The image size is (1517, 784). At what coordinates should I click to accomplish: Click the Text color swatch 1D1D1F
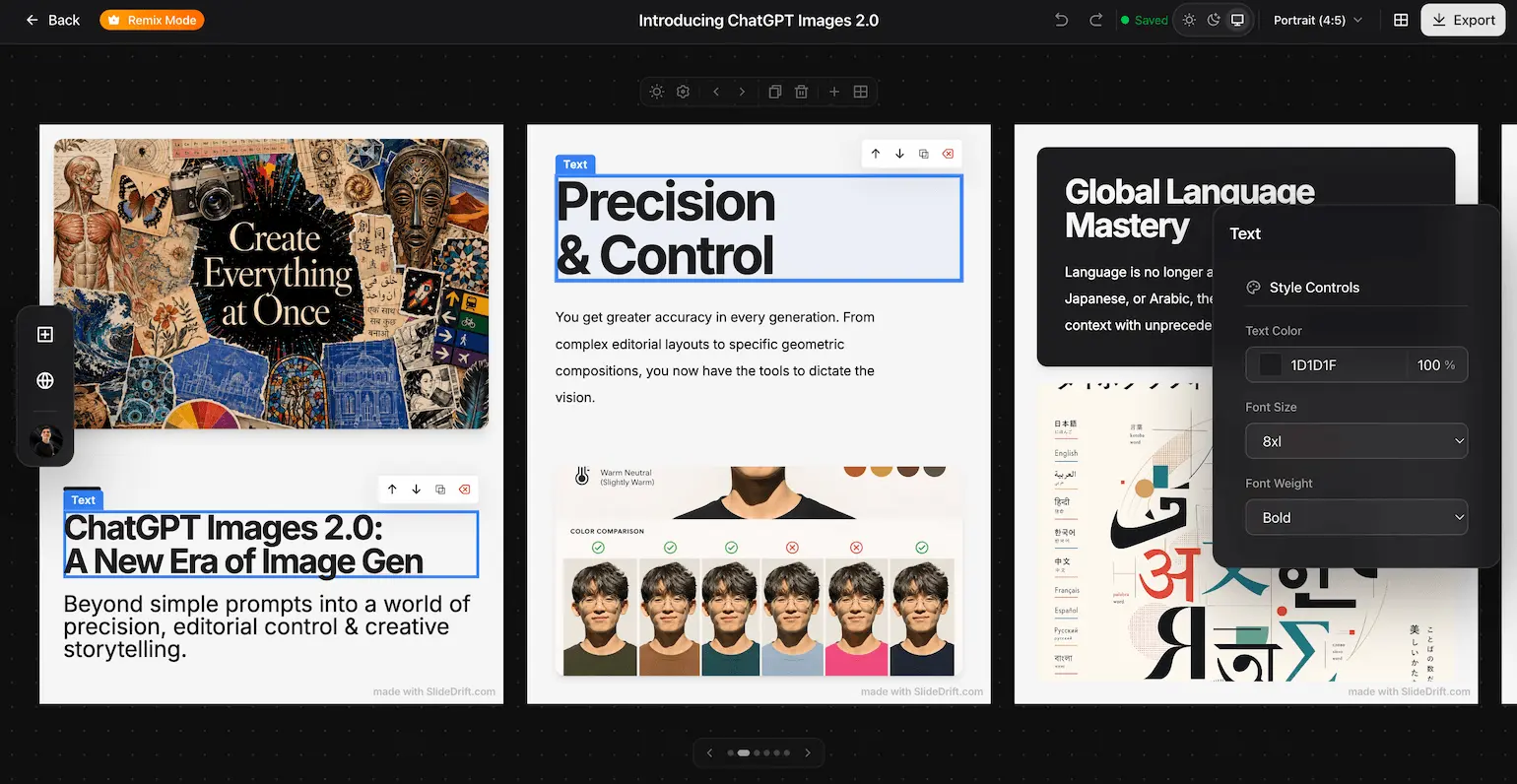tap(1270, 364)
